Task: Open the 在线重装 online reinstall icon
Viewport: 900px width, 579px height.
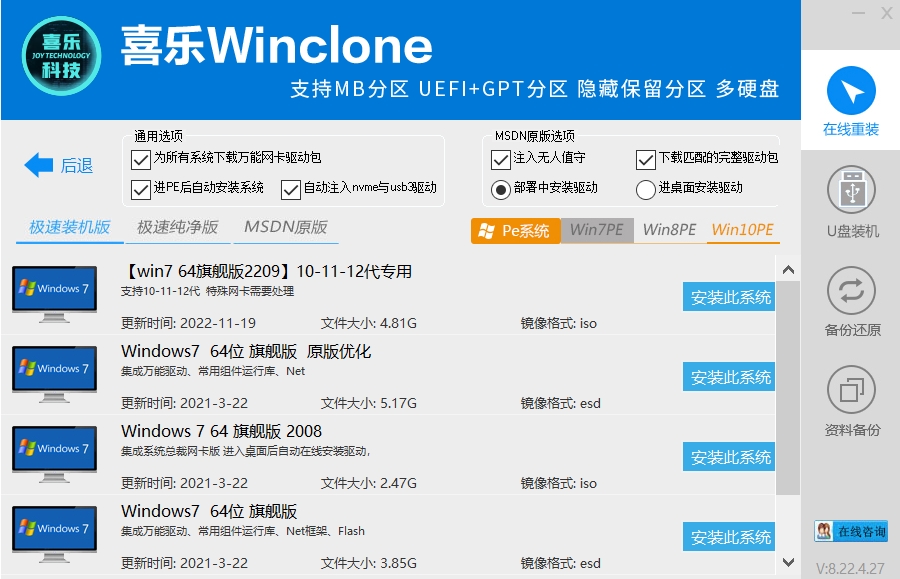Action: pos(851,91)
